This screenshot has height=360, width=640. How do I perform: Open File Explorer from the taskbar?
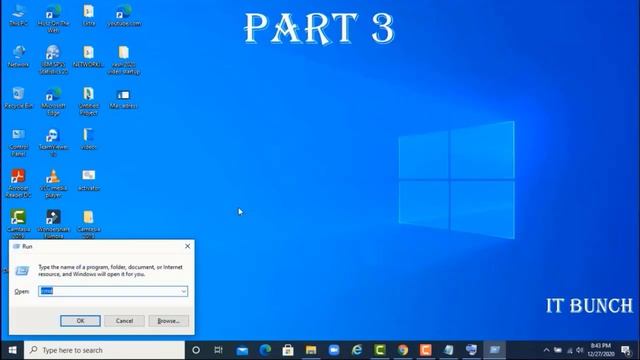tap(311, 350)
